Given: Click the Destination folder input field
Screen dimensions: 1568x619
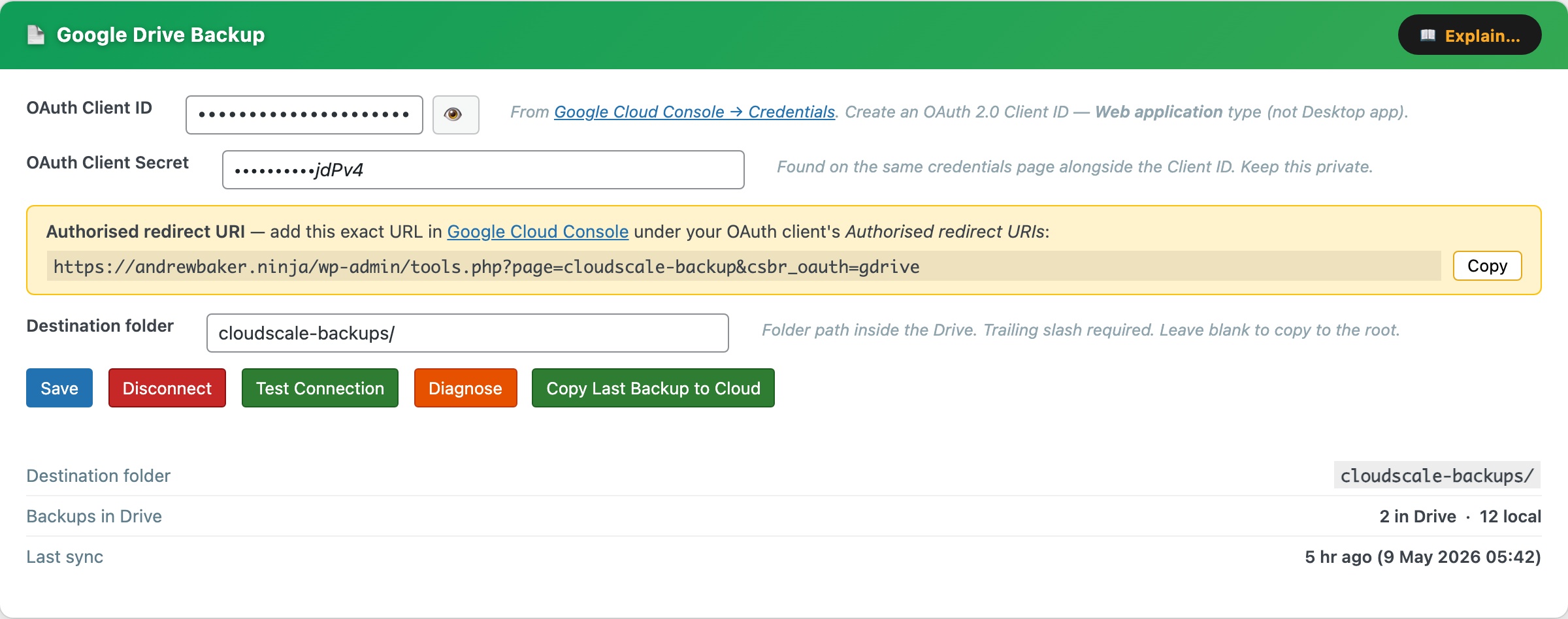Looking at the screenshot, I should 468,333.
